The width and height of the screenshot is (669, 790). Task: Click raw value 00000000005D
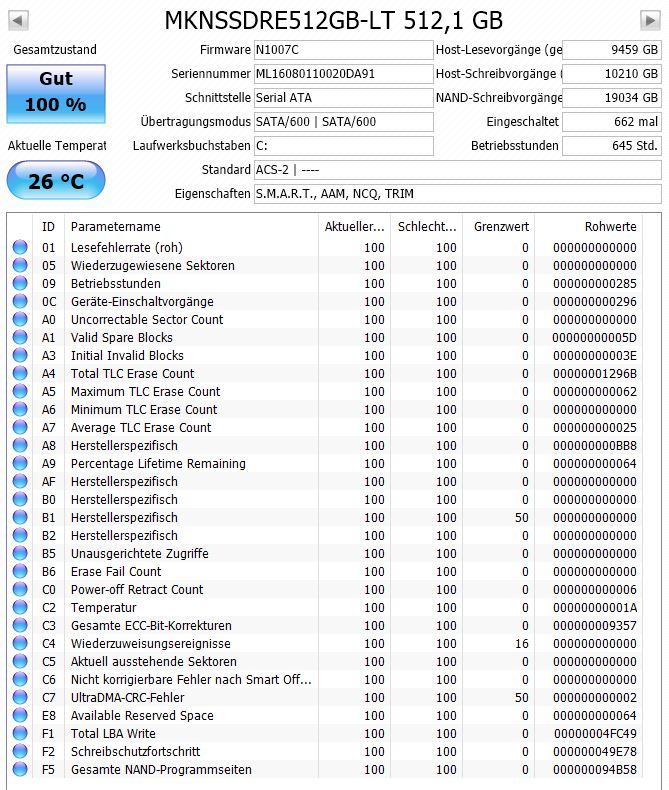click(595, 338)
